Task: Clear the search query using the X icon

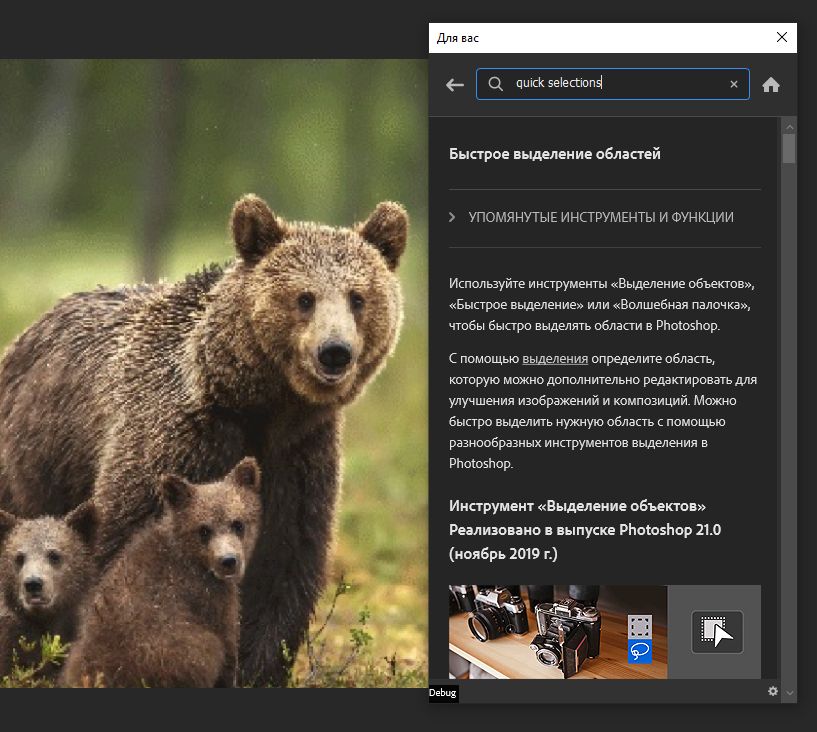Action: point(734,84)
